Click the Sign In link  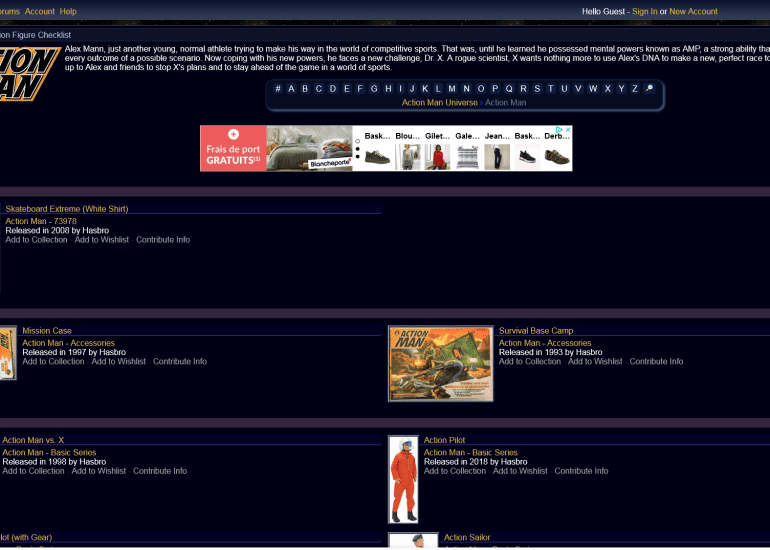[645, 11]
